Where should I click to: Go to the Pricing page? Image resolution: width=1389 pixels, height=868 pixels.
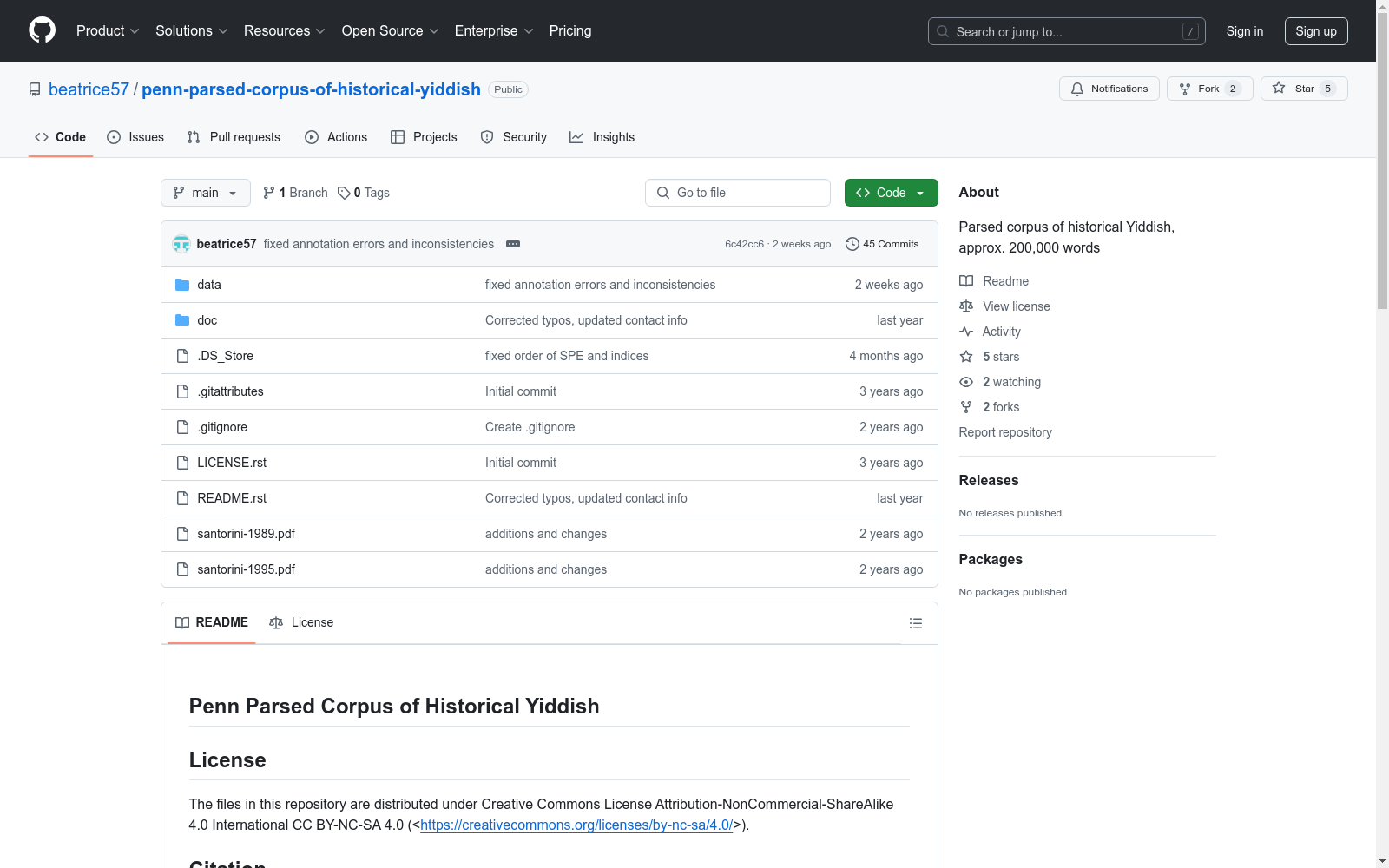pyautogui.click(x=570, y=31)
